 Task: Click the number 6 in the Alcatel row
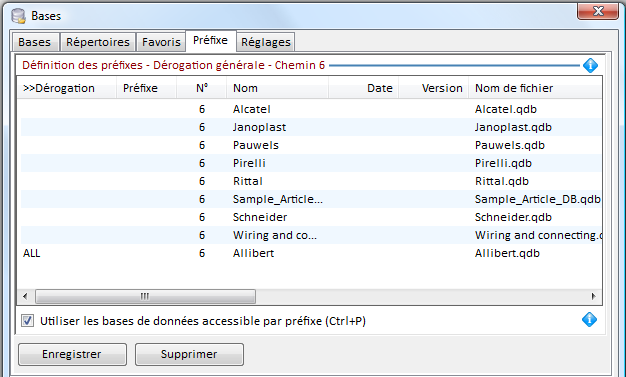pyautogui.click(x=202, y=109)
